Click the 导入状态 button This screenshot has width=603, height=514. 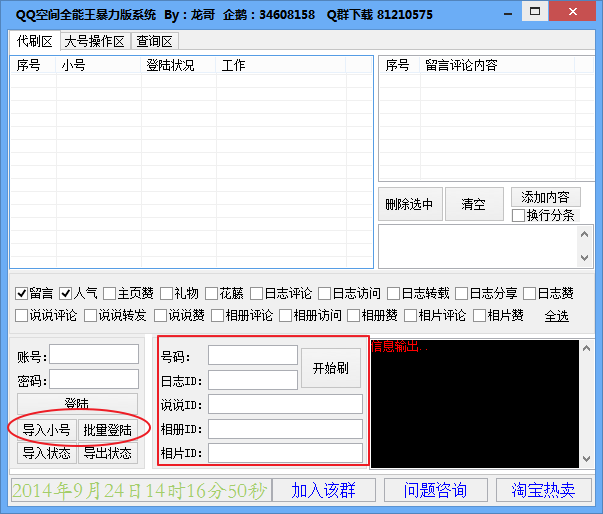47,453
